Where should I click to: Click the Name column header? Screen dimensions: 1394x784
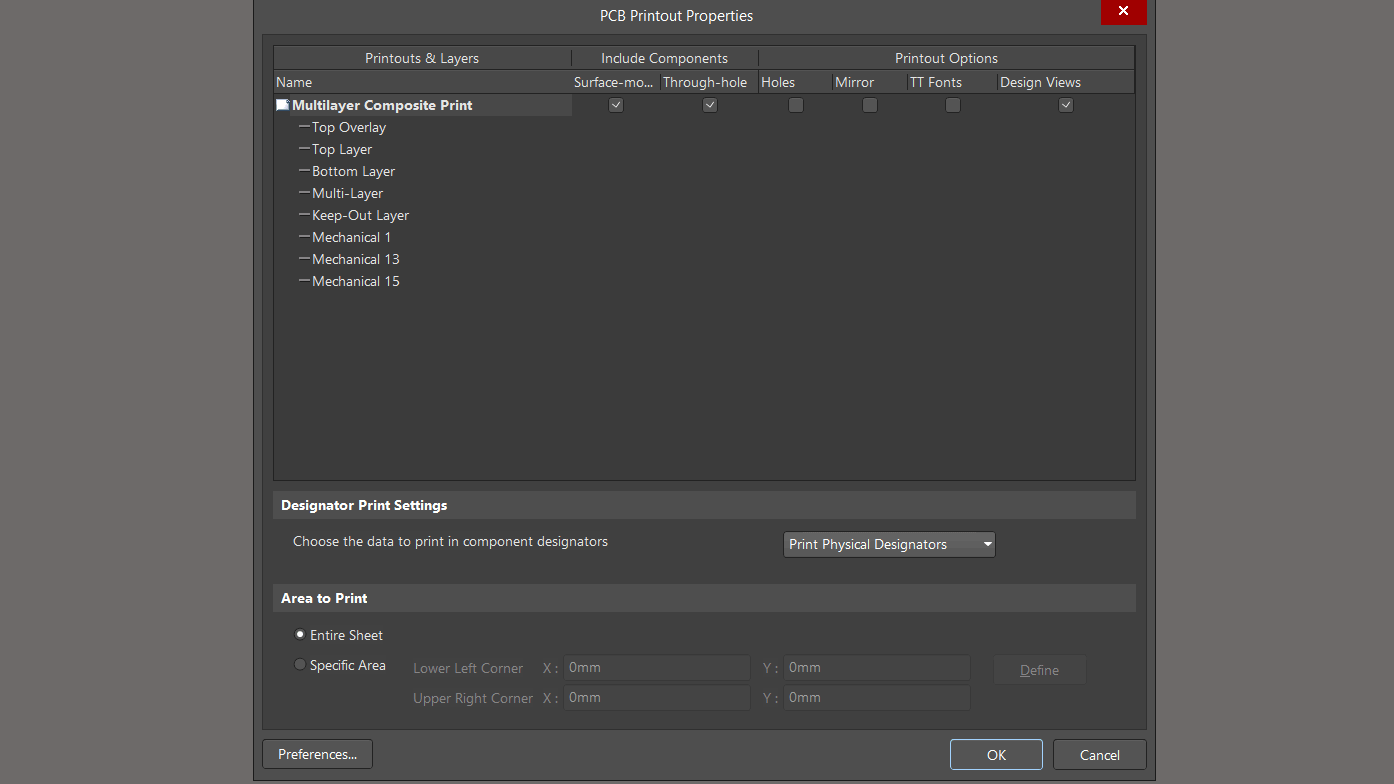click(x=294, y=82)
